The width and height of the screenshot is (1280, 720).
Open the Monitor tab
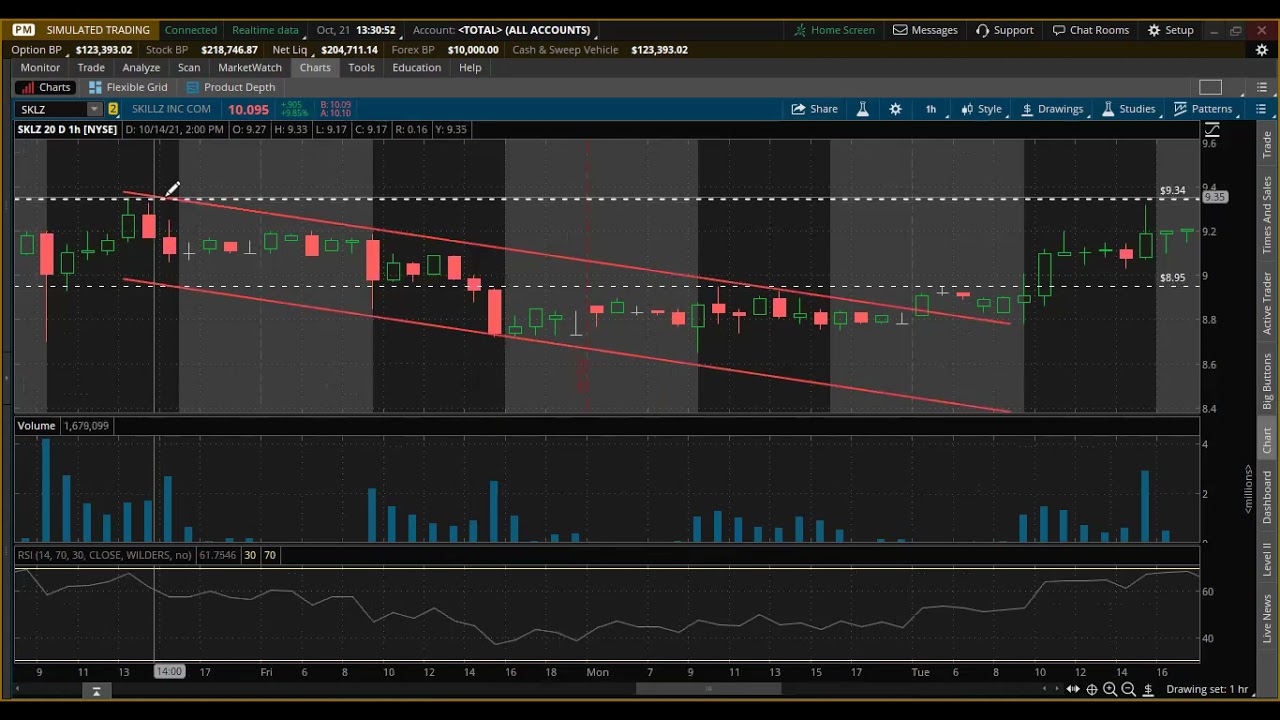pyautogui.click(x=40, y=67)
